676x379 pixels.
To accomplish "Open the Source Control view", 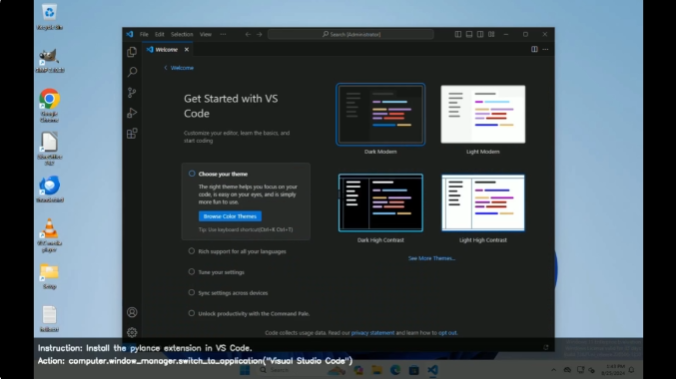I will [132, 93].
